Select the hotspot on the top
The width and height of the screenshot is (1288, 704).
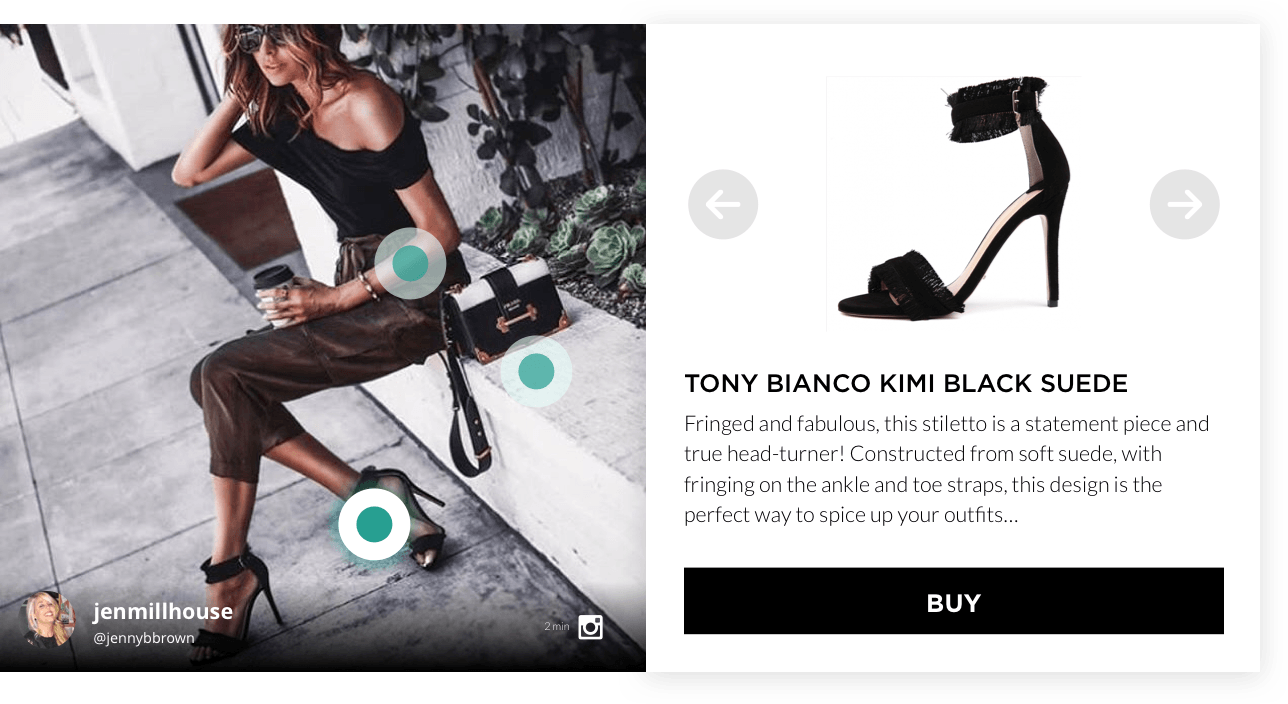pyautogui.click(x=410, y=263)
